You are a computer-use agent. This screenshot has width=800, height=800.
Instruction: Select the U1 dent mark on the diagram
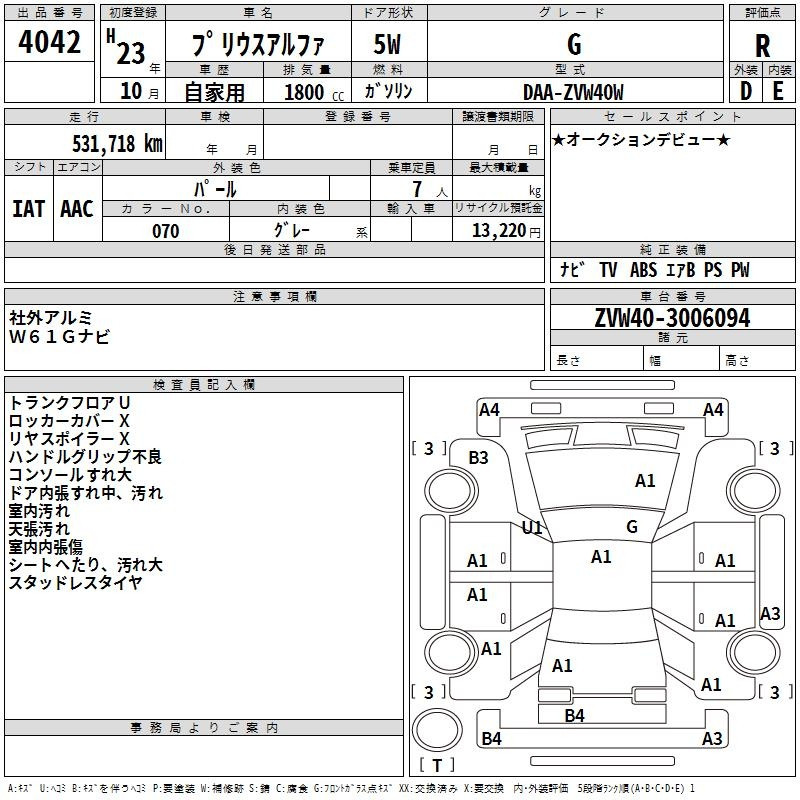point(532,527)
